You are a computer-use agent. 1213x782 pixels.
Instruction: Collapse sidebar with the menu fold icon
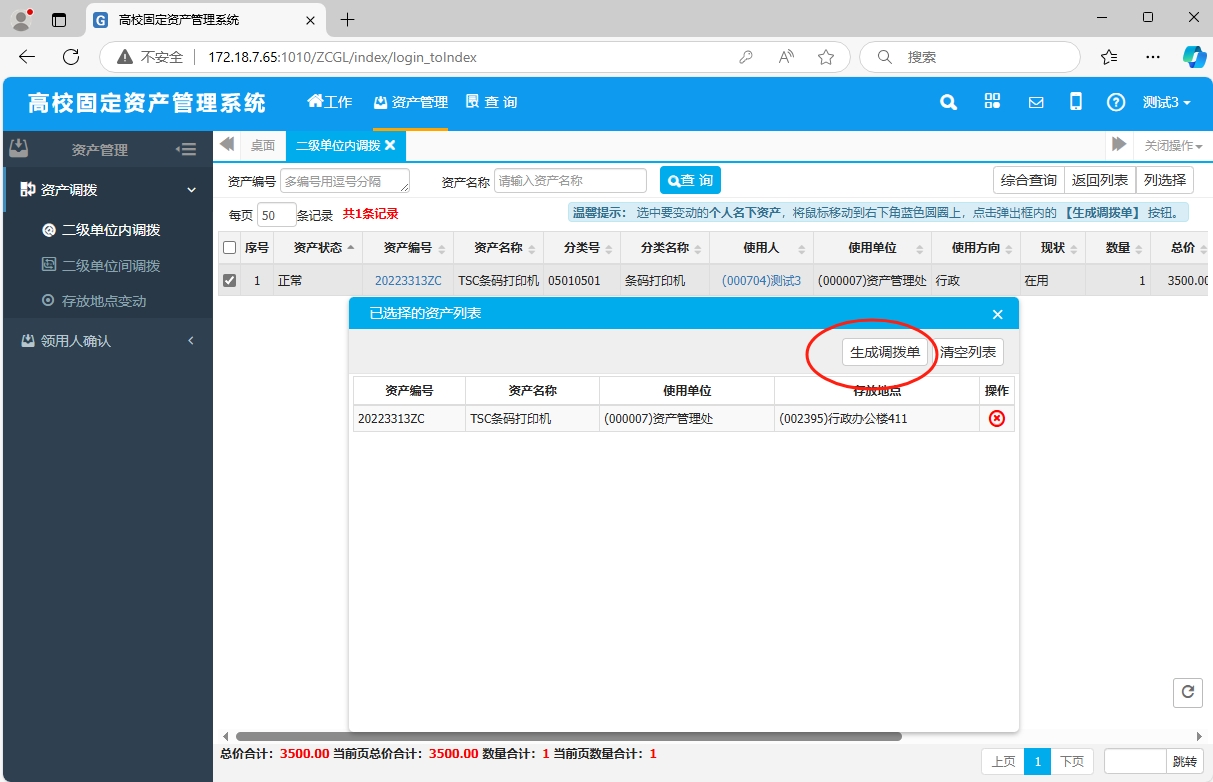(x=186, y=149)
